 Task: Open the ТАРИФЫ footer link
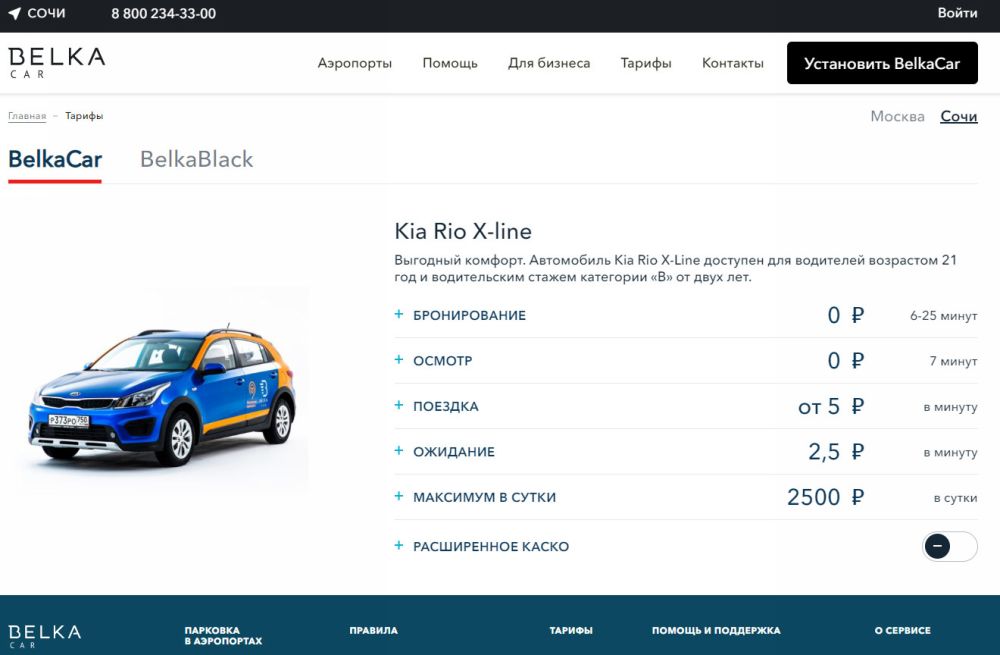click(571, 631)
